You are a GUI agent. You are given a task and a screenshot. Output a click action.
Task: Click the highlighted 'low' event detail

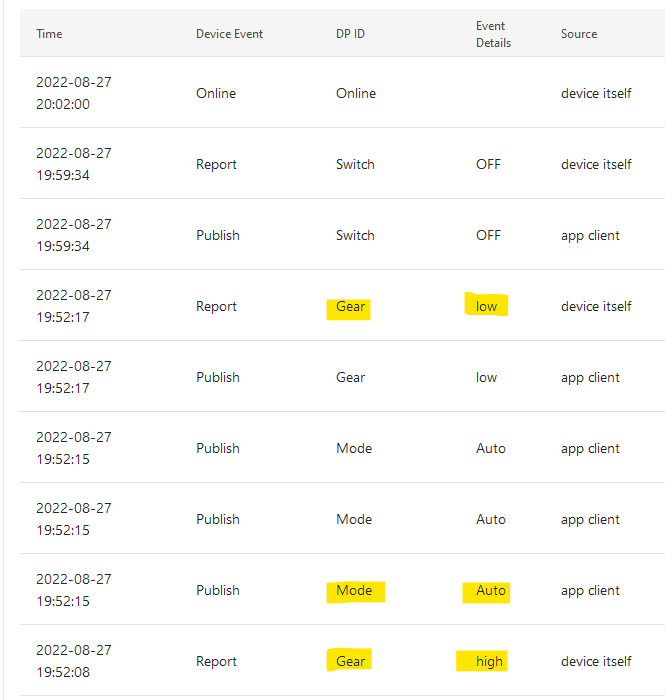pyautogui.click(x=486, y=306)
